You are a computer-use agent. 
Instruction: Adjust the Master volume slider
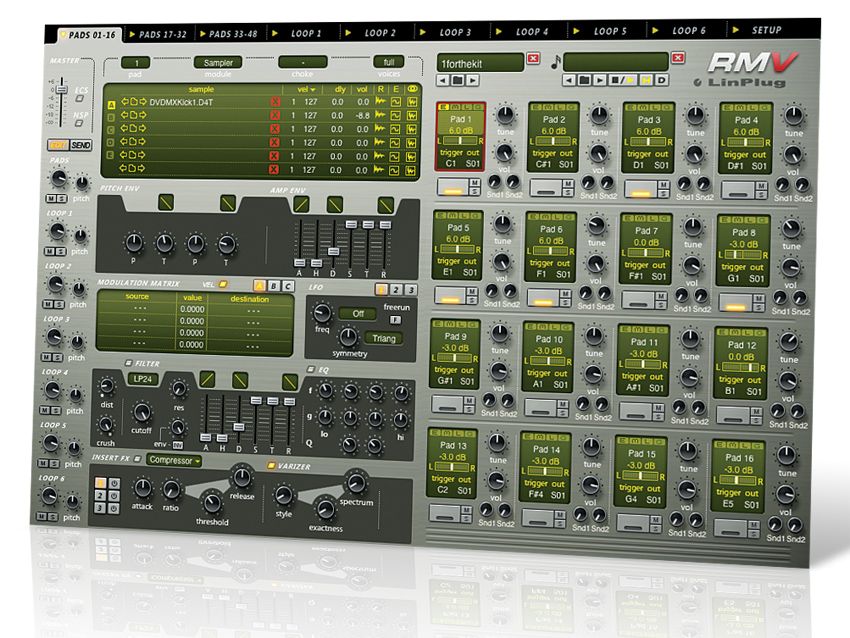click(x=62, y=89)
